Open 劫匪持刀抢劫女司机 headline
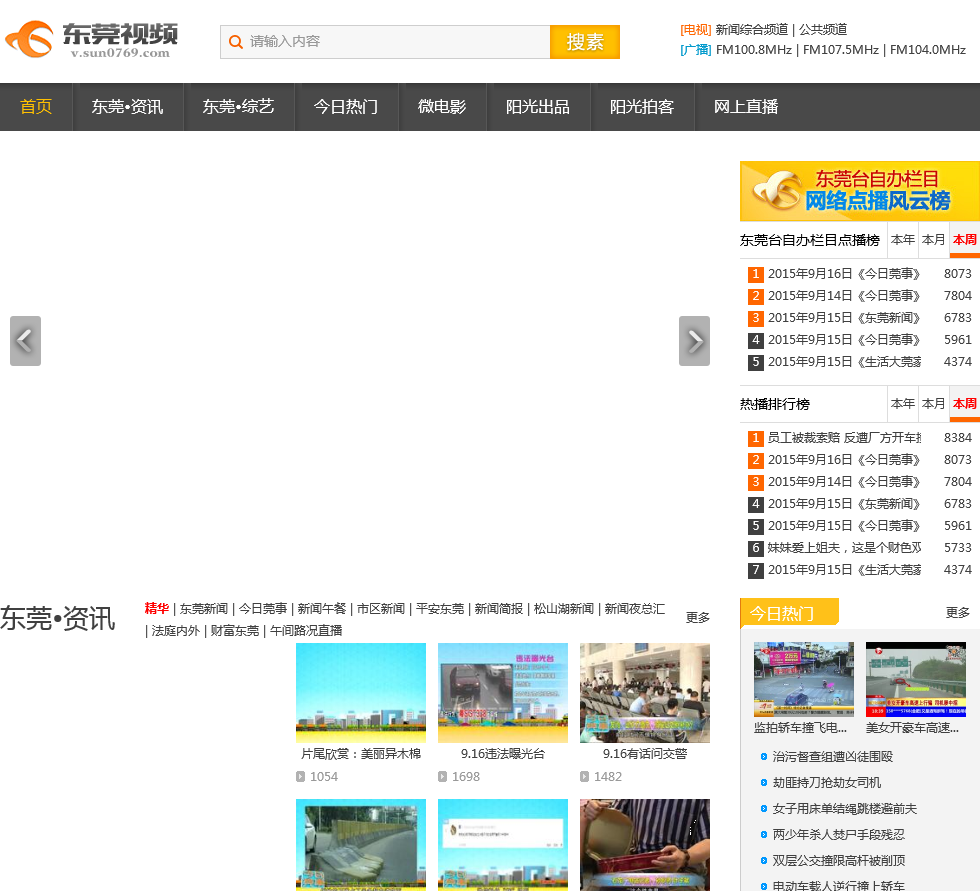Screen dimensions: 980x891 pos(827,783)
